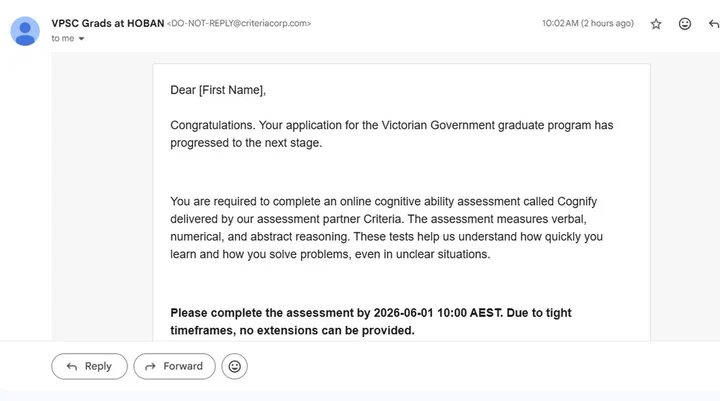The width and height of the screenshot is (720, 401).
Task: Click the Forward button
Action: [x=174, y=366]
